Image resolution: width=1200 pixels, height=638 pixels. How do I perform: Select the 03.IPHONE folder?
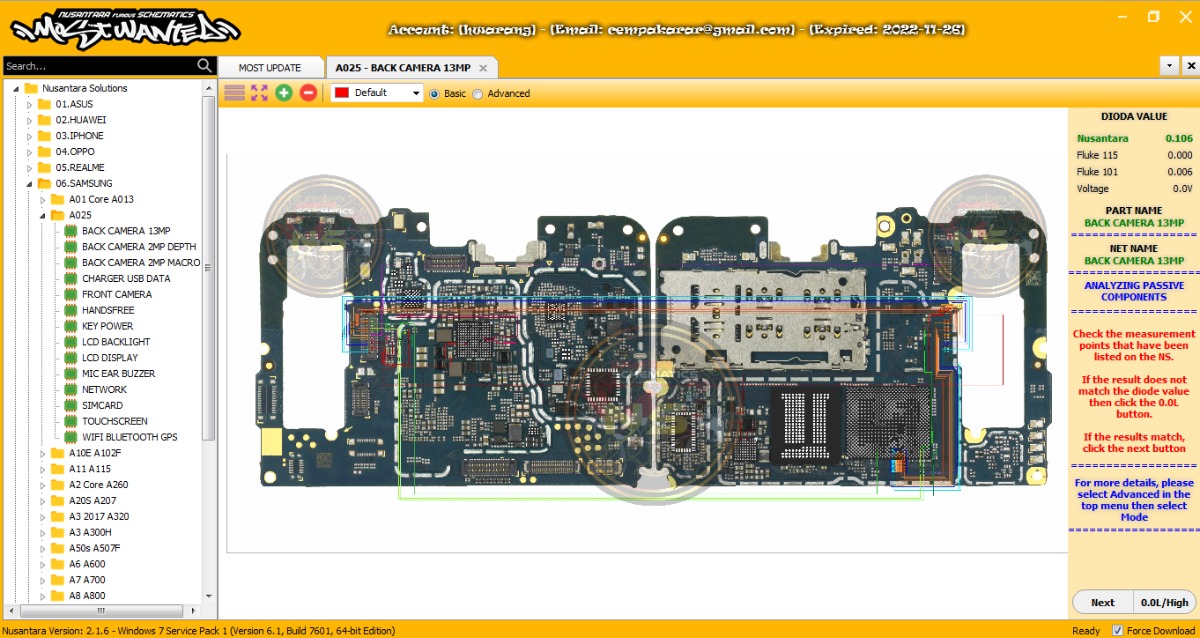tap(79, 136)
